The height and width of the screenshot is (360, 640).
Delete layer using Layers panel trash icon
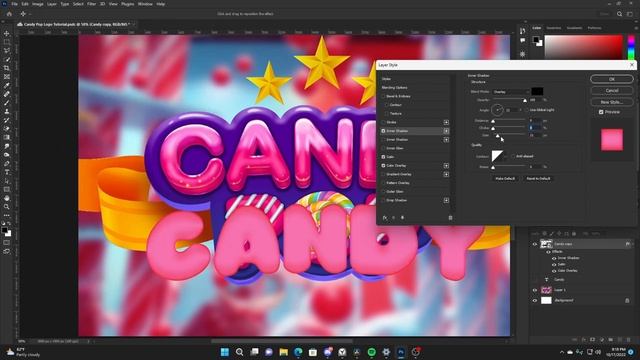pos(629,340)
